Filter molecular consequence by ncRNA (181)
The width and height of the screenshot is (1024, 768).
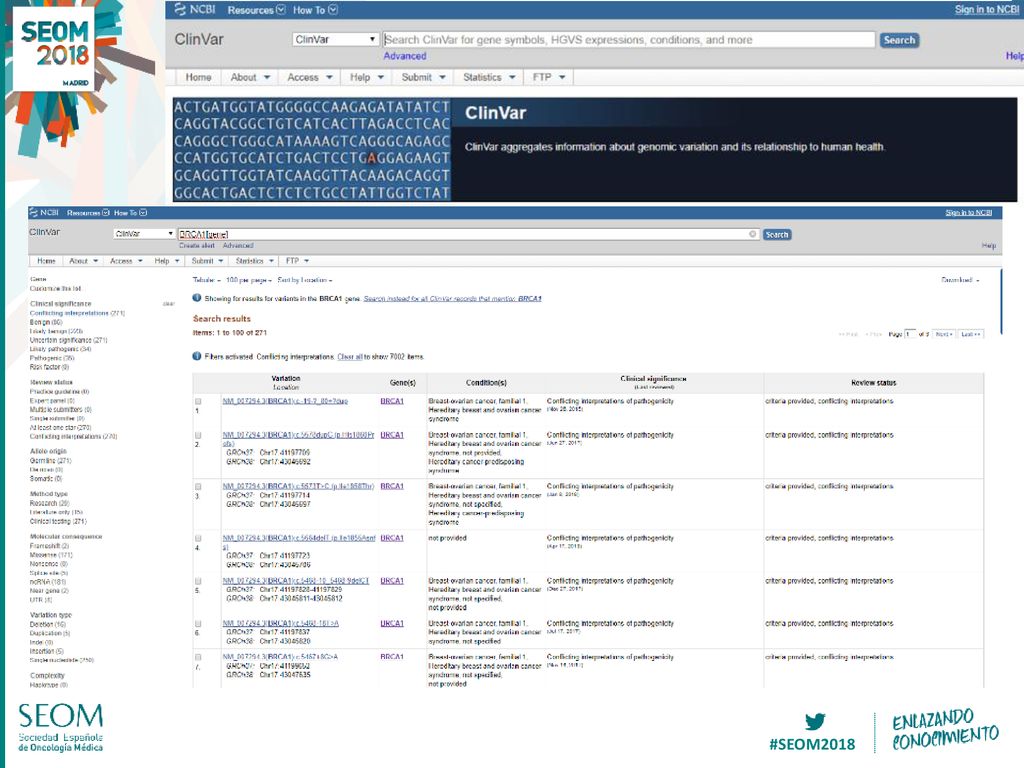pyautogui.click(x=48, y=582)
